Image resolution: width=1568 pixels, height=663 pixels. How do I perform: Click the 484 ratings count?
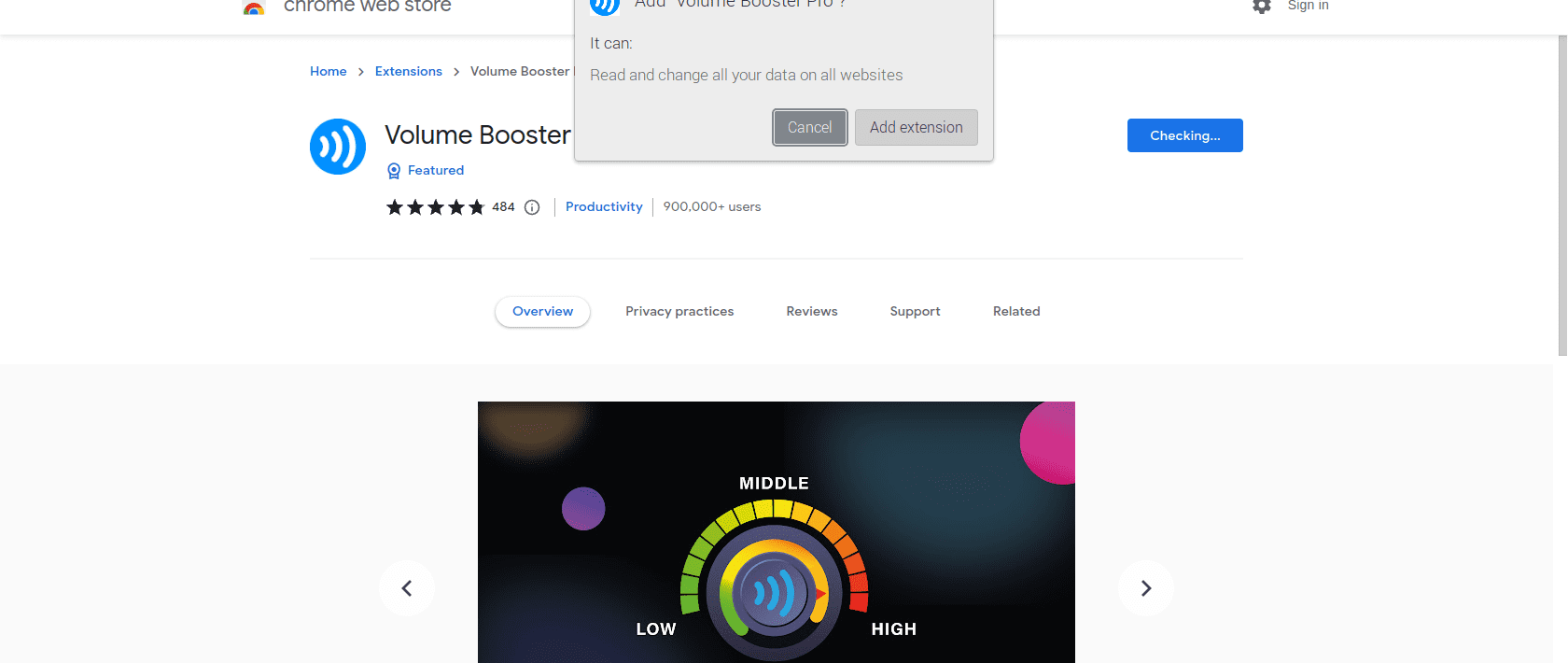coord(503,207)
